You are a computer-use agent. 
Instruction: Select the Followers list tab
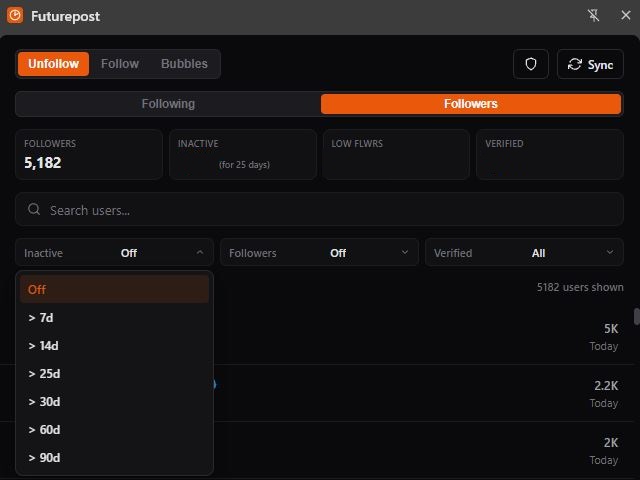click(471, 104)
